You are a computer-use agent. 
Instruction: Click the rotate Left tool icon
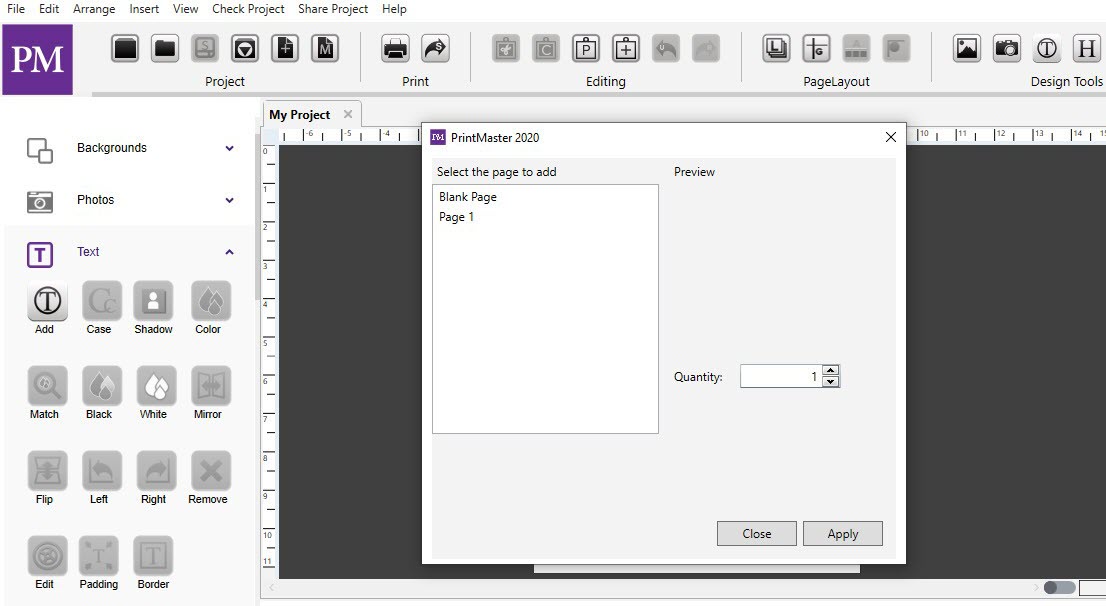[x=102, y=471]
